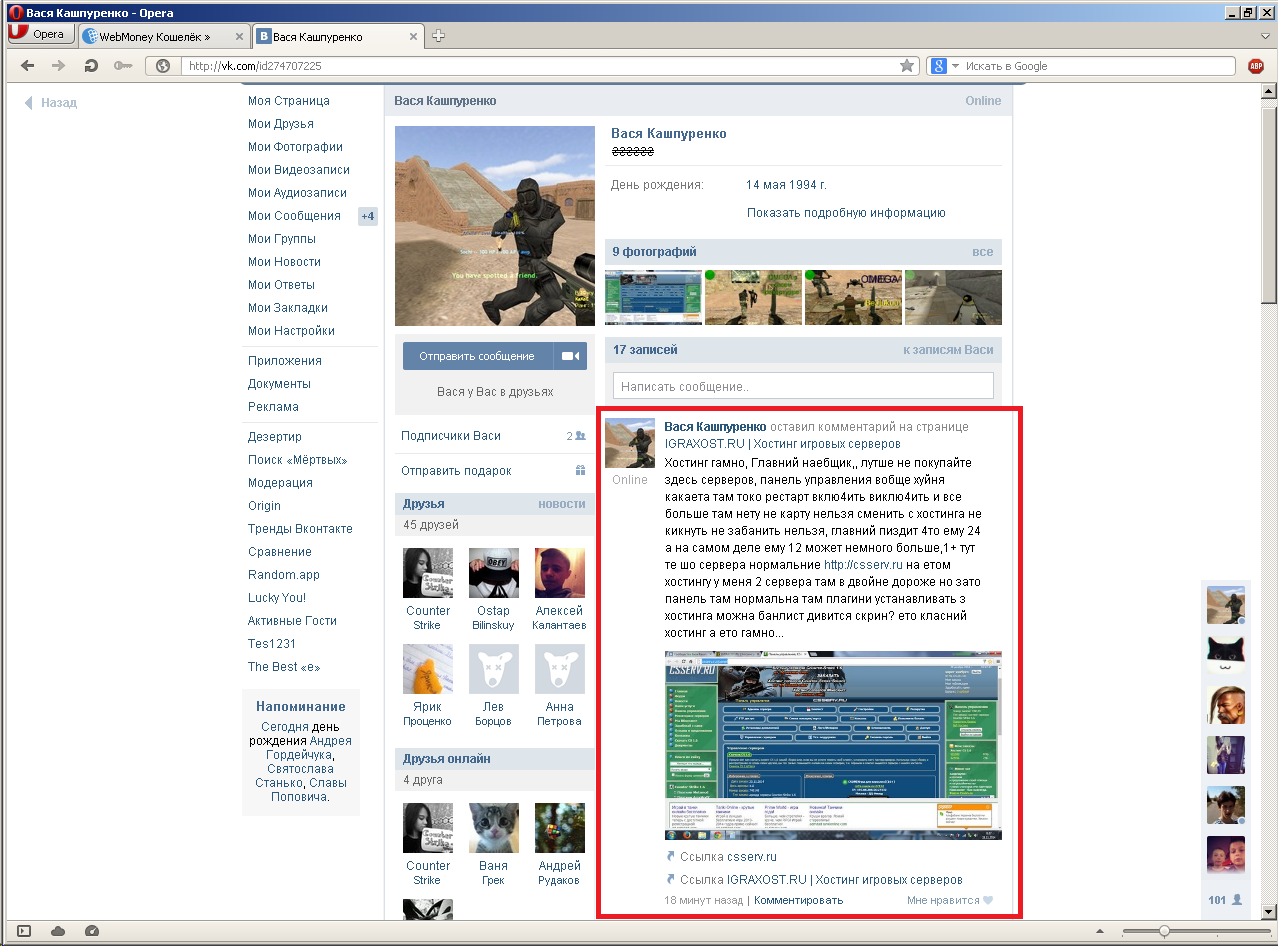
Task: Toggle the Opera panel button in status bar
Action: pos(24,931)
